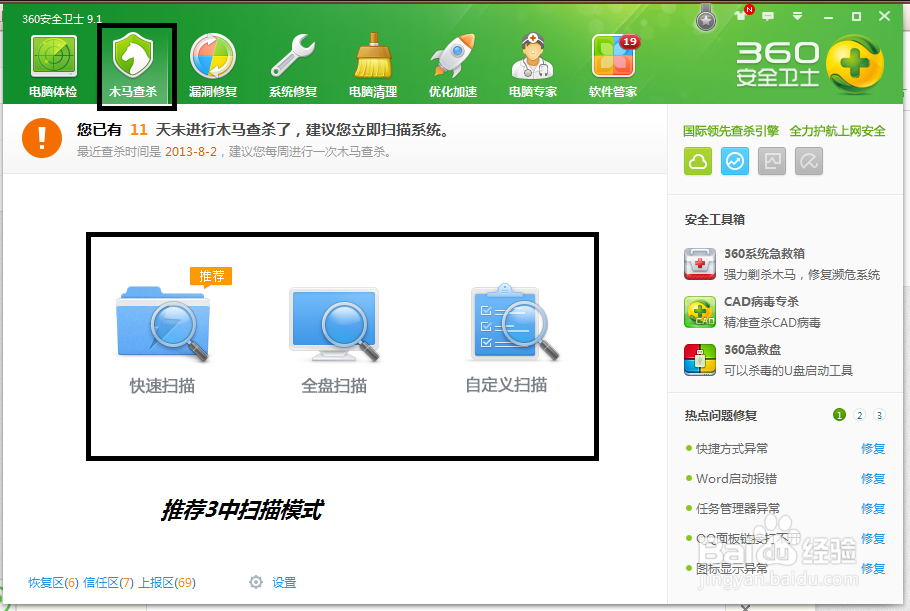910x611 pixels.
Task: Go to hot-fix page 2 indicator
Action: tap(860, 415)
